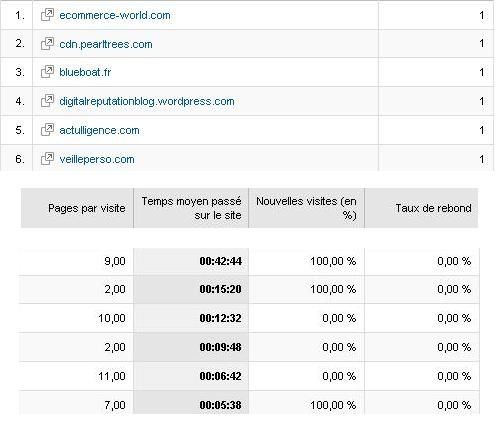The width and height of the screenshot is (496, 421).
Task: Click external link icon beside actulligence.com
Action: [47, 130]
